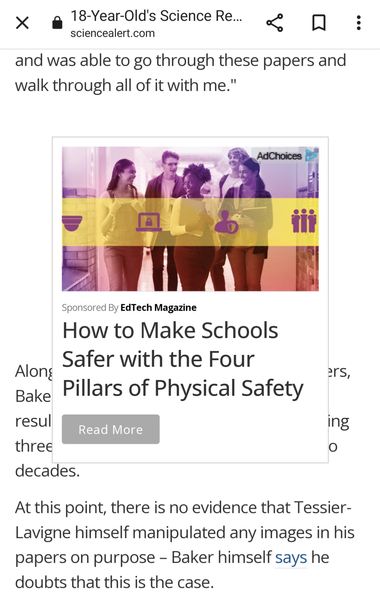Tap the sciencealert.com domain text

coord(112,34)
